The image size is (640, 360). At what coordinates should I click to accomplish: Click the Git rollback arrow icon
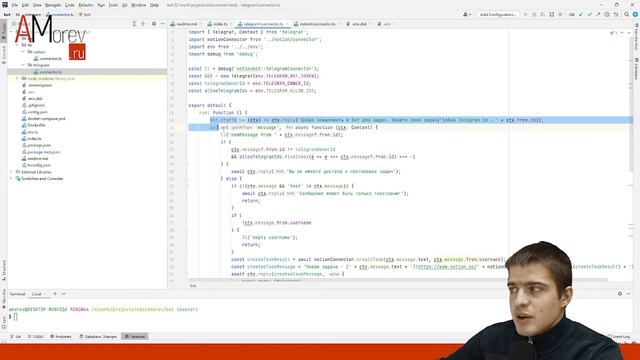[x=616, y=14]
